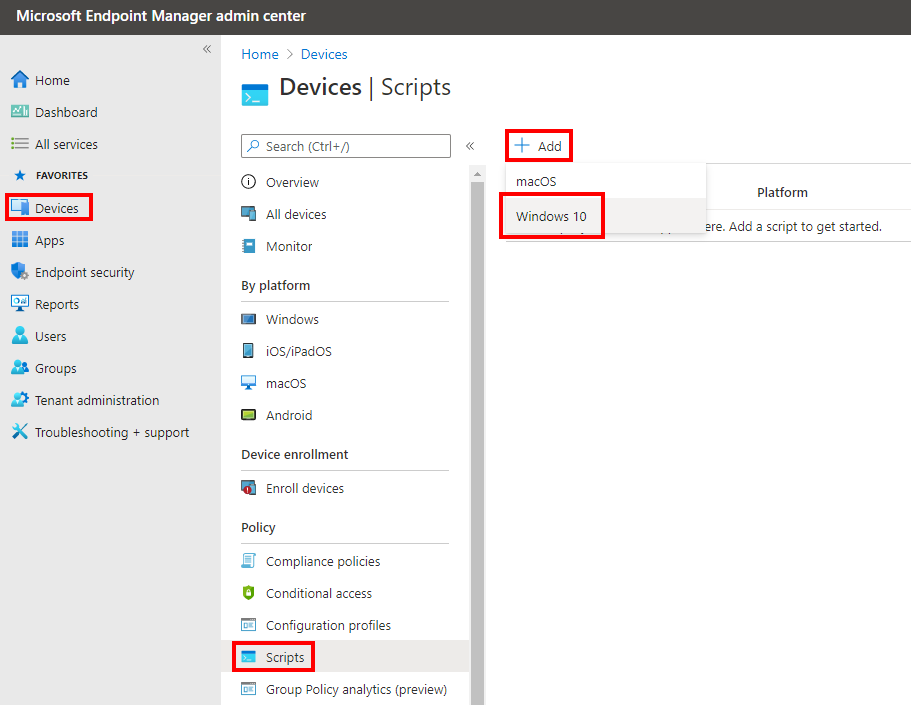Open Reports via its sidebar icon
The image size is (911, 705).
(x=20, y=303)
